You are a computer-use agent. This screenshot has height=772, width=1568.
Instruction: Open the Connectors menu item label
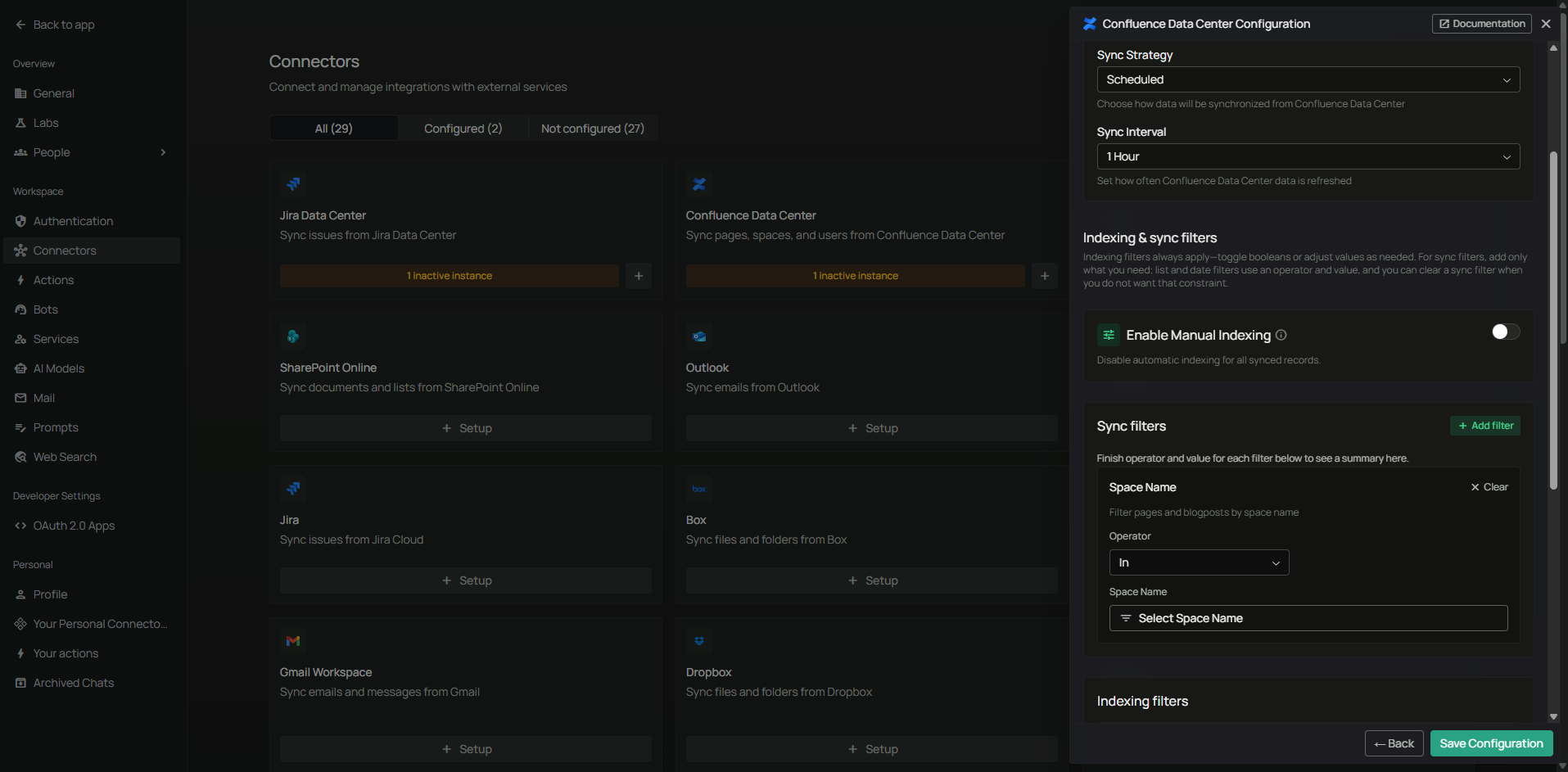click(65, 251)
